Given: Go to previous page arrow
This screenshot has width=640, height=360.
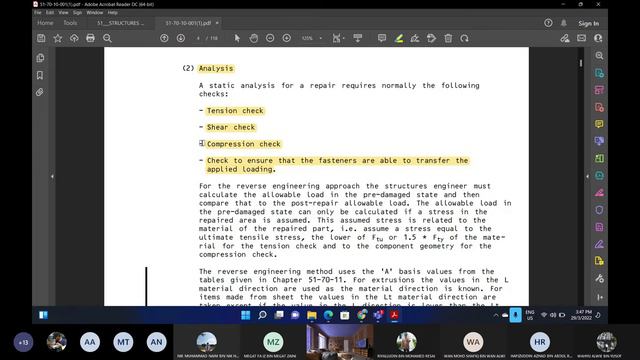Looking at the screenshot, I should [164, 38].
